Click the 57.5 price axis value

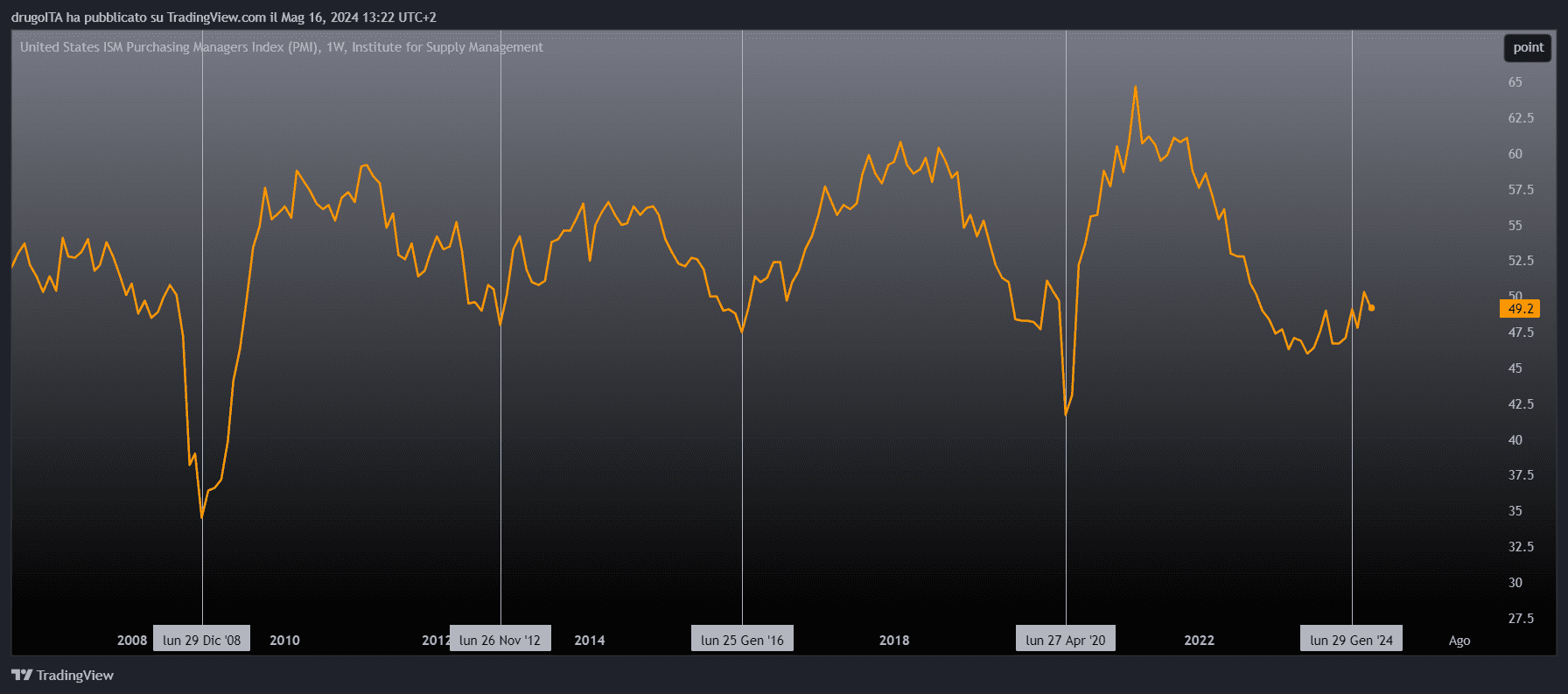click(x=1521, y=190)
